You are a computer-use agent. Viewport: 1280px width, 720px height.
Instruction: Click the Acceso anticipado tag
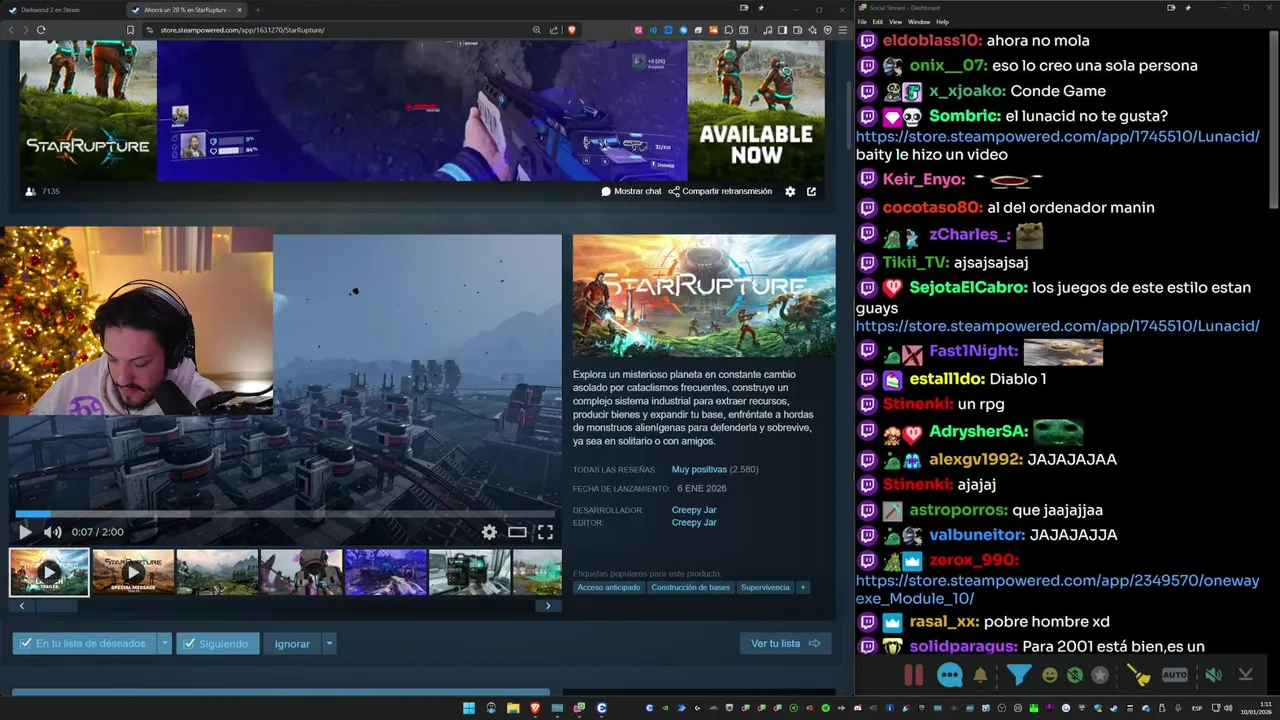(x=608, y=587)
